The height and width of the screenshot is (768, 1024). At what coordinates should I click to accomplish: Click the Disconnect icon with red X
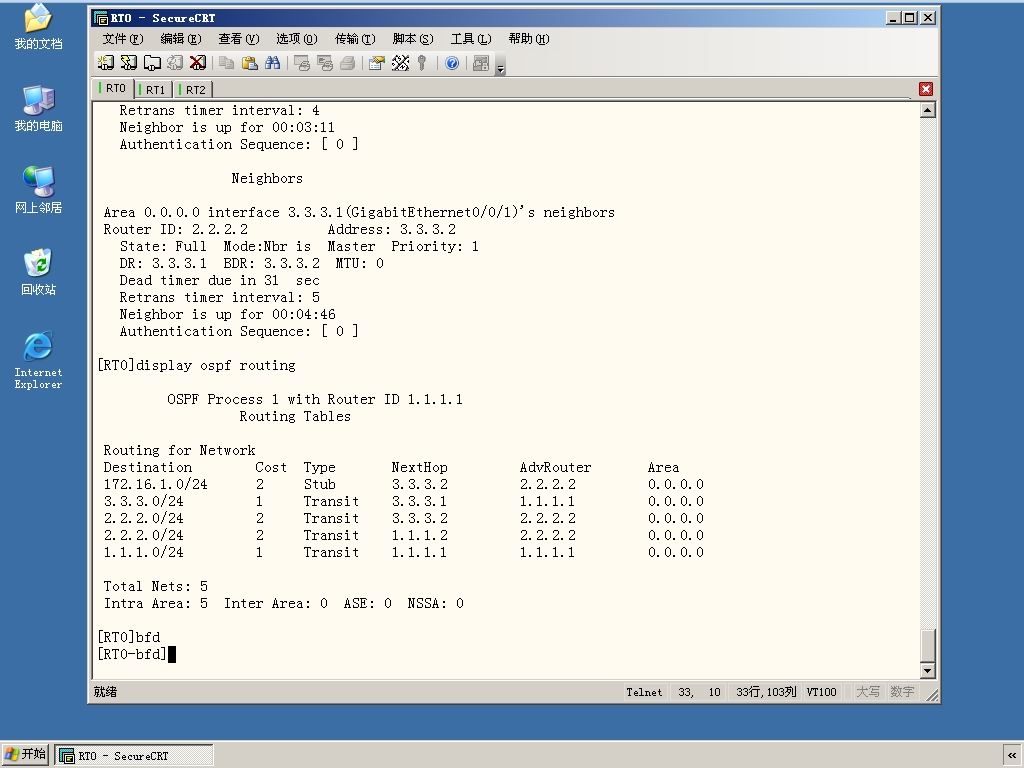pyautogui.click(x=198, y=63)
